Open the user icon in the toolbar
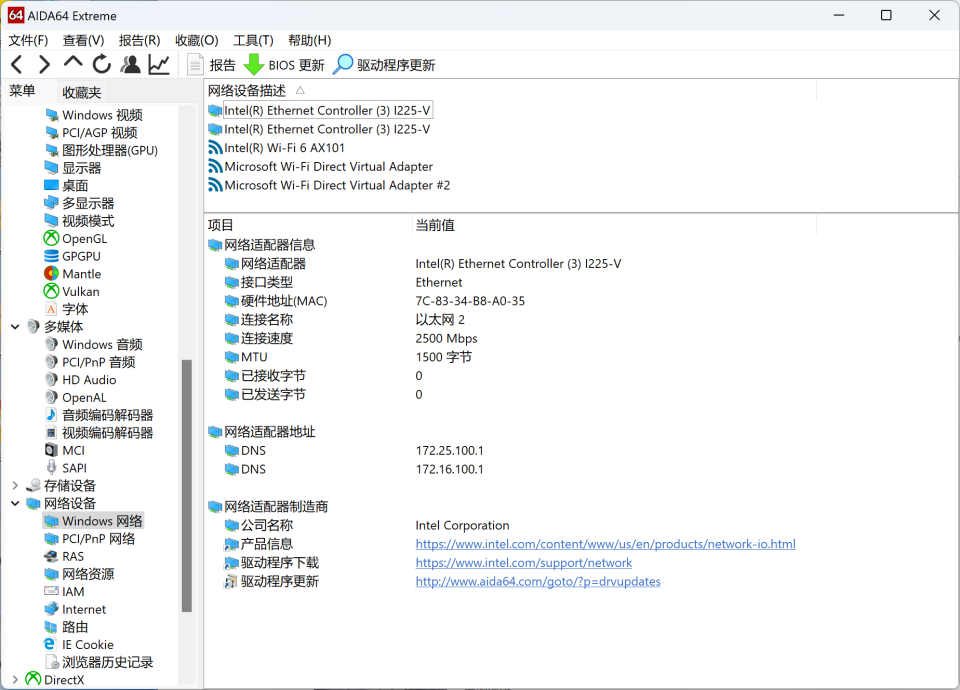 click(130, 64)
